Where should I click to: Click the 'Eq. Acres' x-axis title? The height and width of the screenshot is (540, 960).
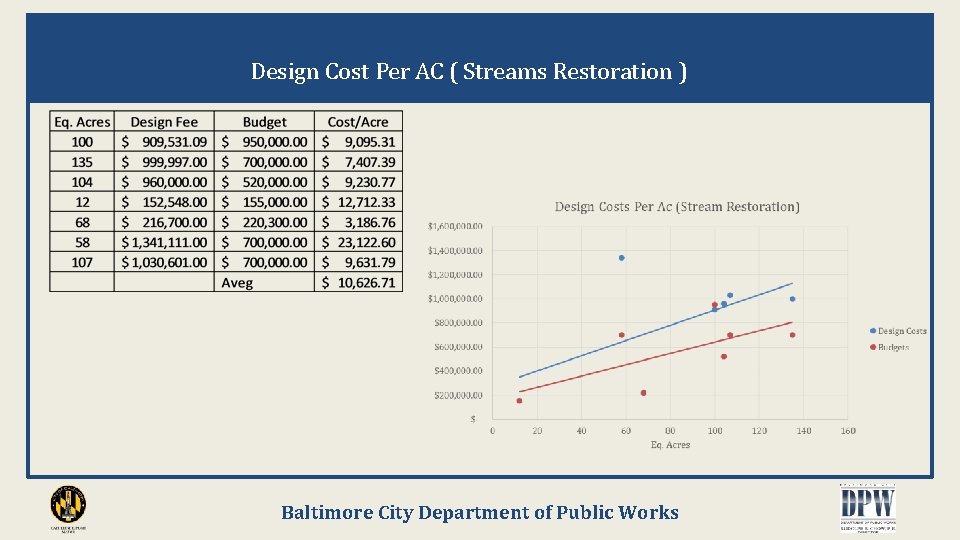670,445
